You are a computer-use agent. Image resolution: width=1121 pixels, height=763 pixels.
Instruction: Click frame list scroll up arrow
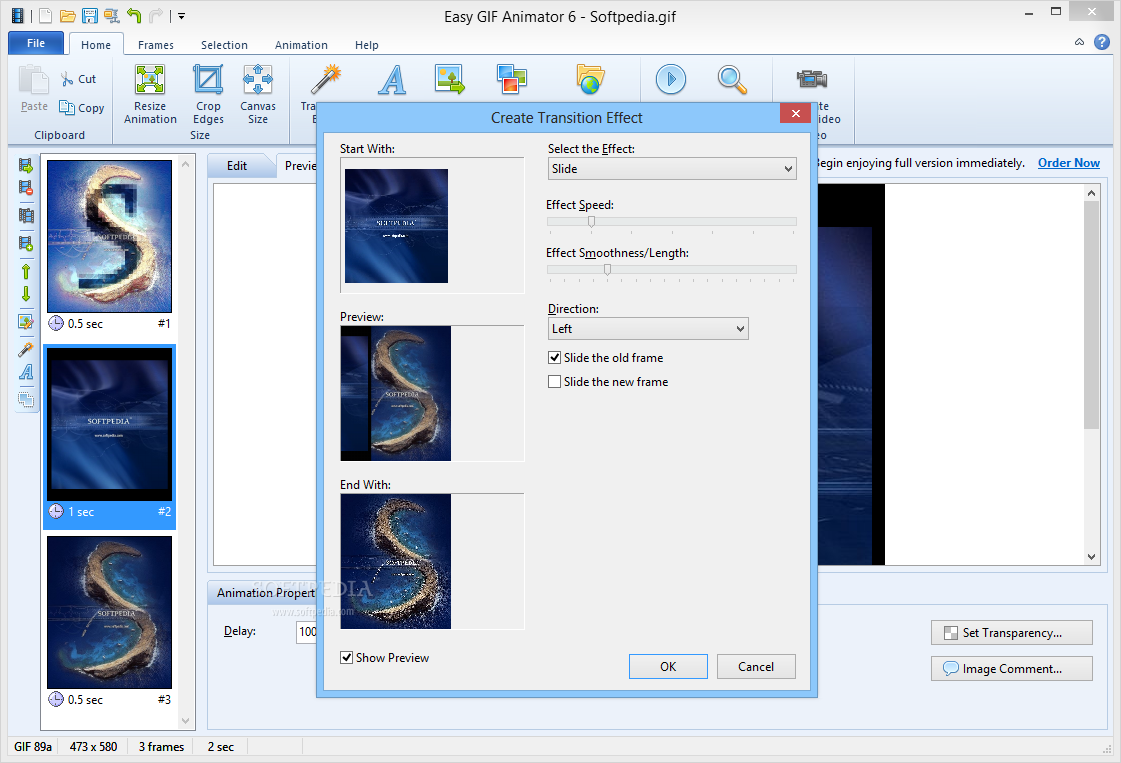point(186,164)
